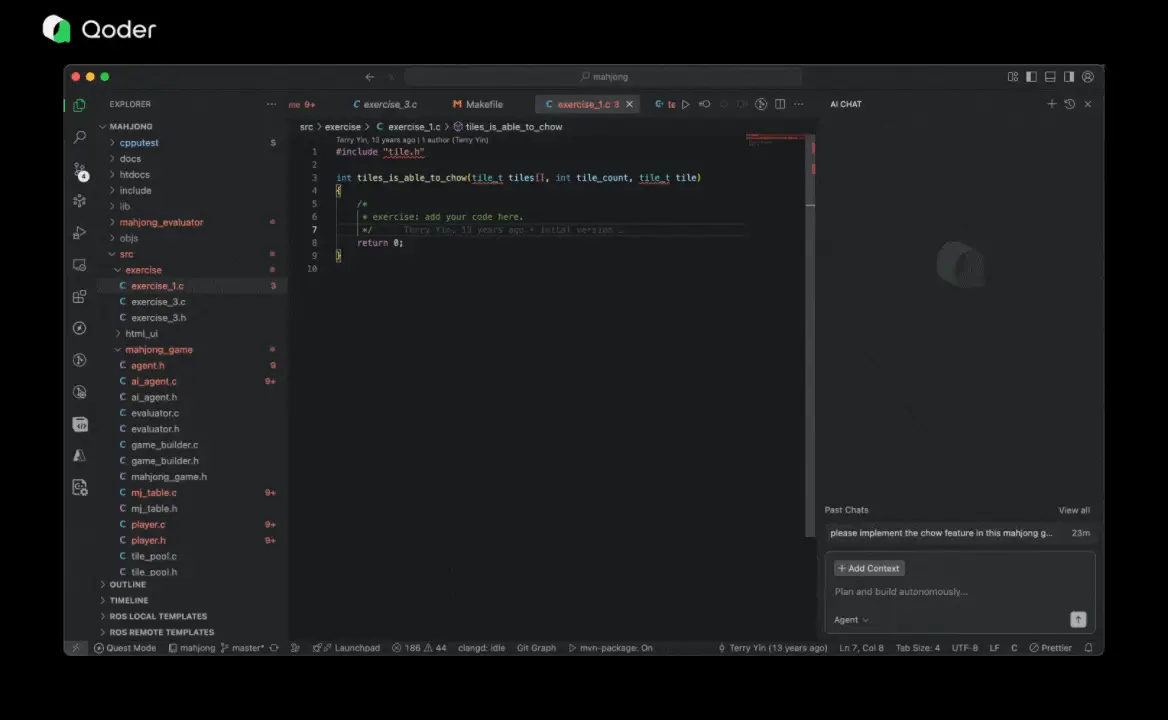This screenshot has height=720, width=1168.
Task: Open the Run and Debug view
Action: pos(80,233)
